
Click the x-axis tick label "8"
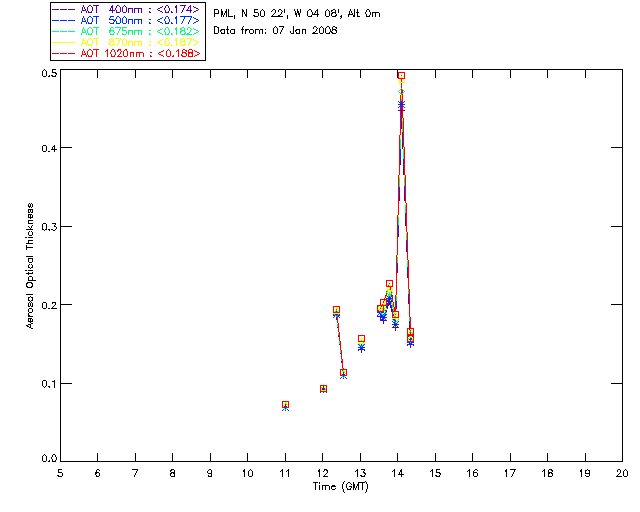pyautogui.click(x=173, y=474)
